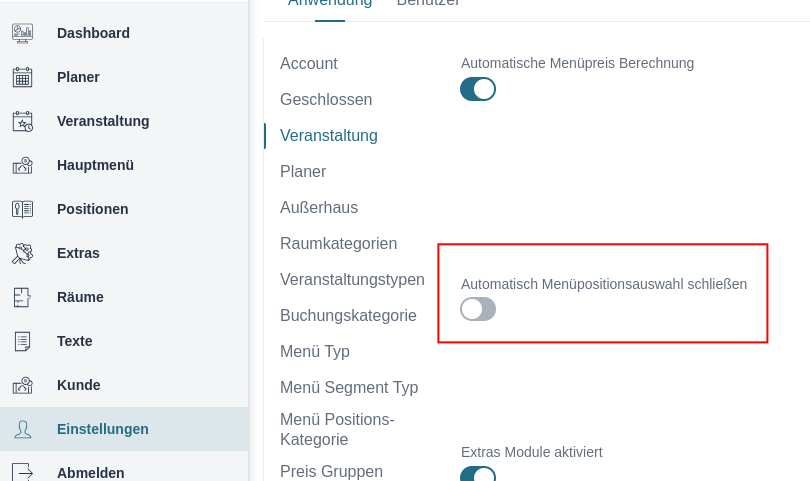Click the Abmelden logout arrow icon

coord(22,472)
